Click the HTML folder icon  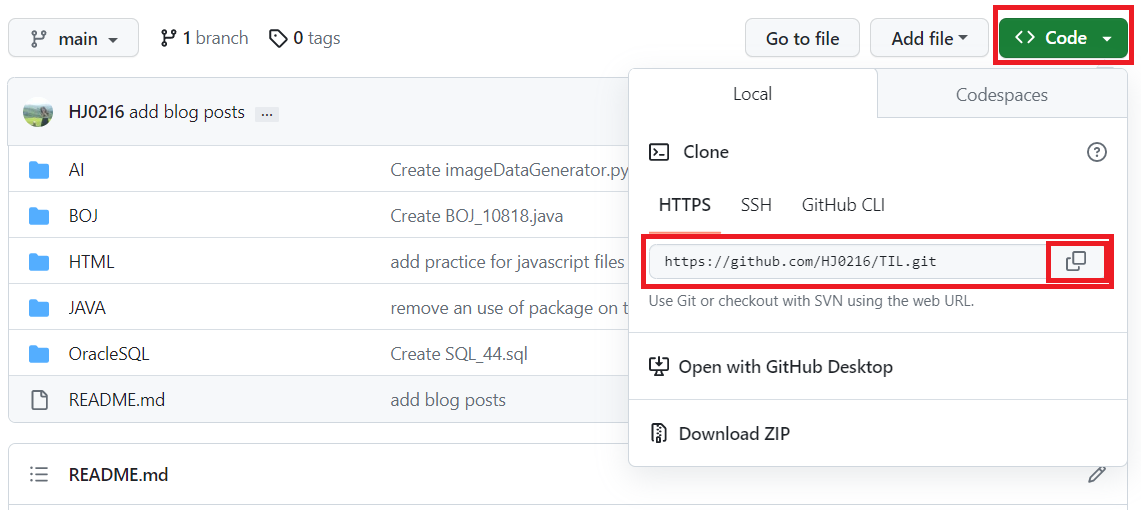click(x=39, y=263)
